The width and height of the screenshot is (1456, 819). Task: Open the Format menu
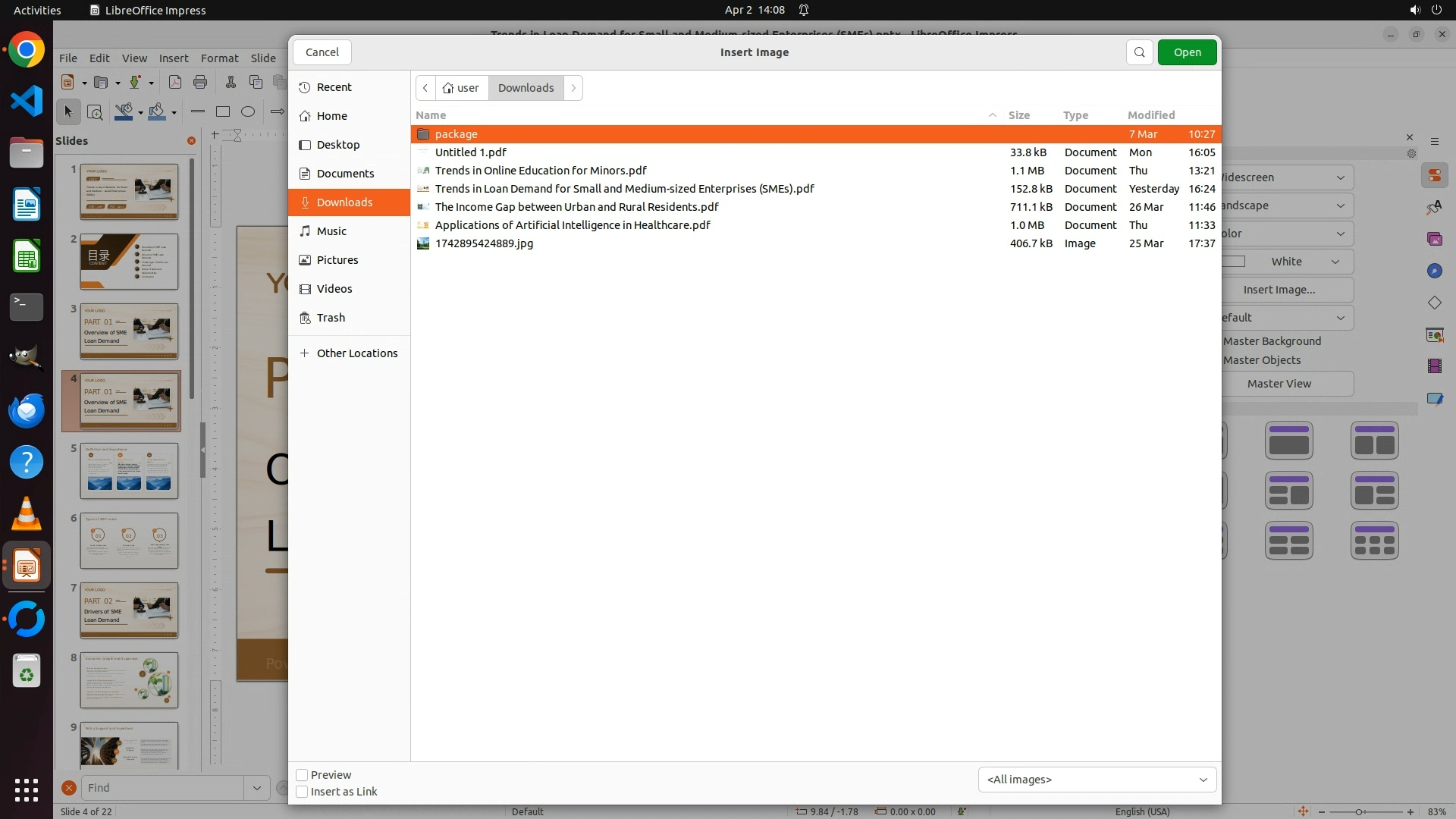(219, 58)
